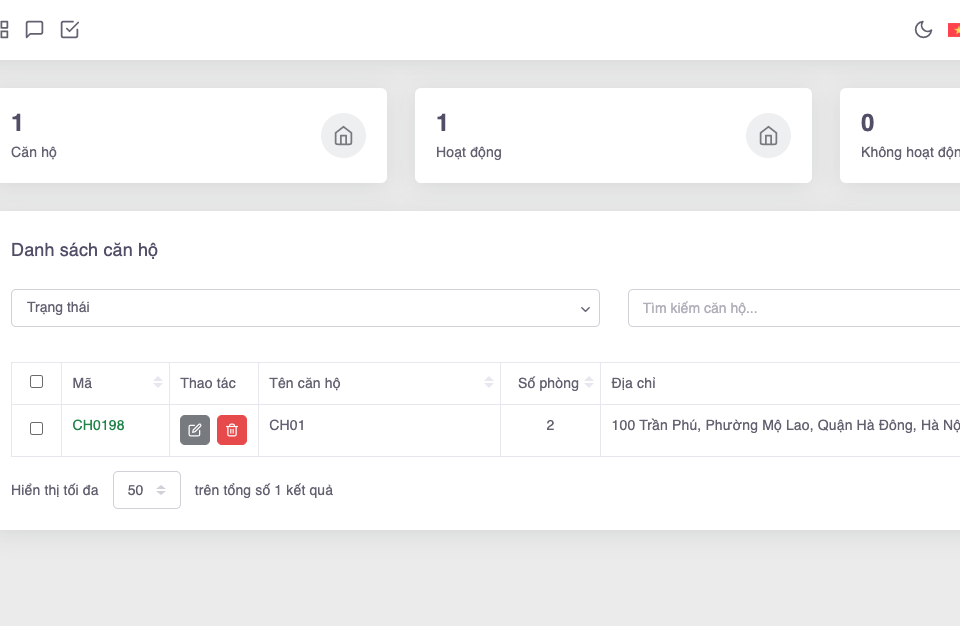Check the select-all checkbox in table header
Viewport: 960px width, 626px height.
click(37, 382)
